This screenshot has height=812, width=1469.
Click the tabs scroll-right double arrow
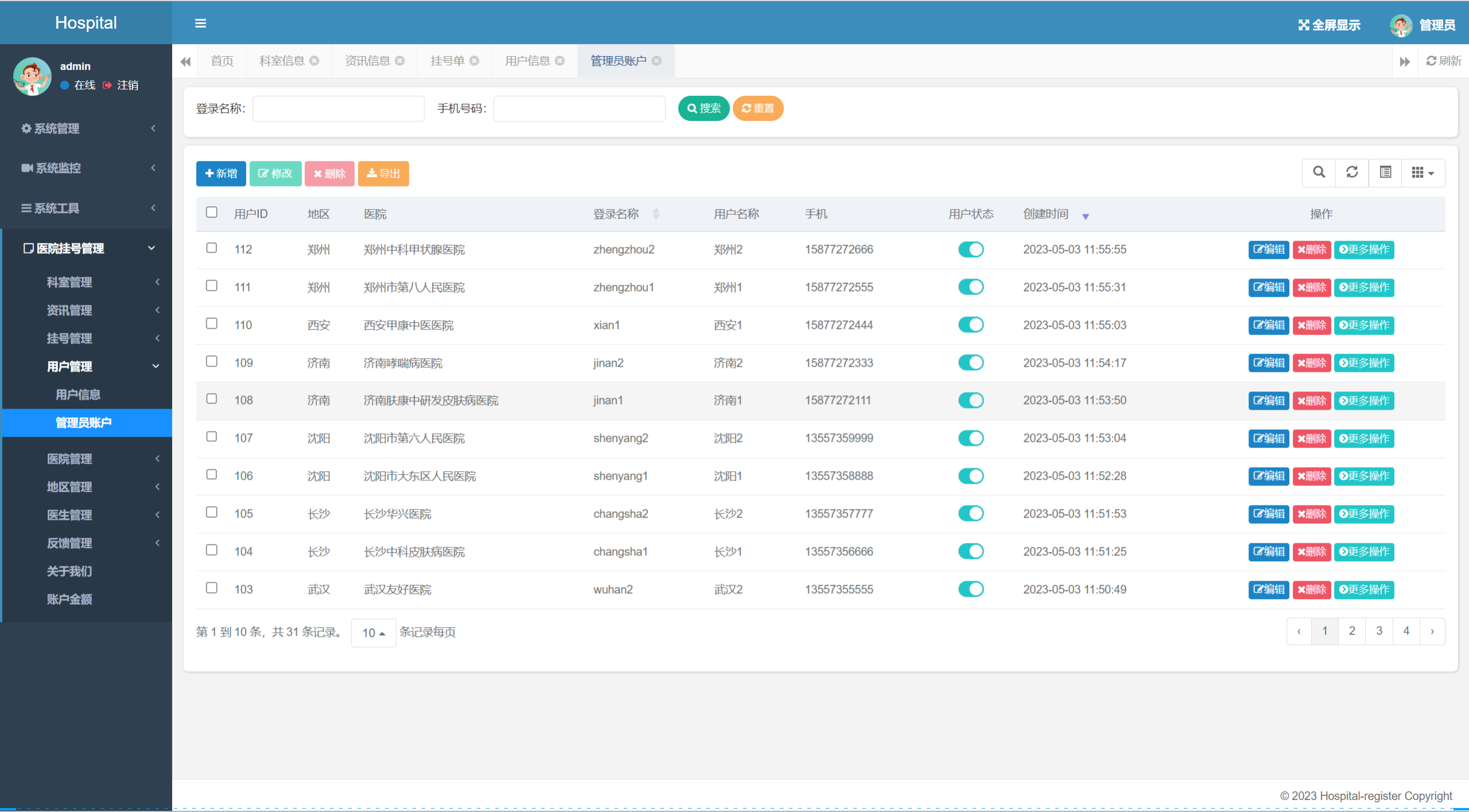coord(1404,61)
